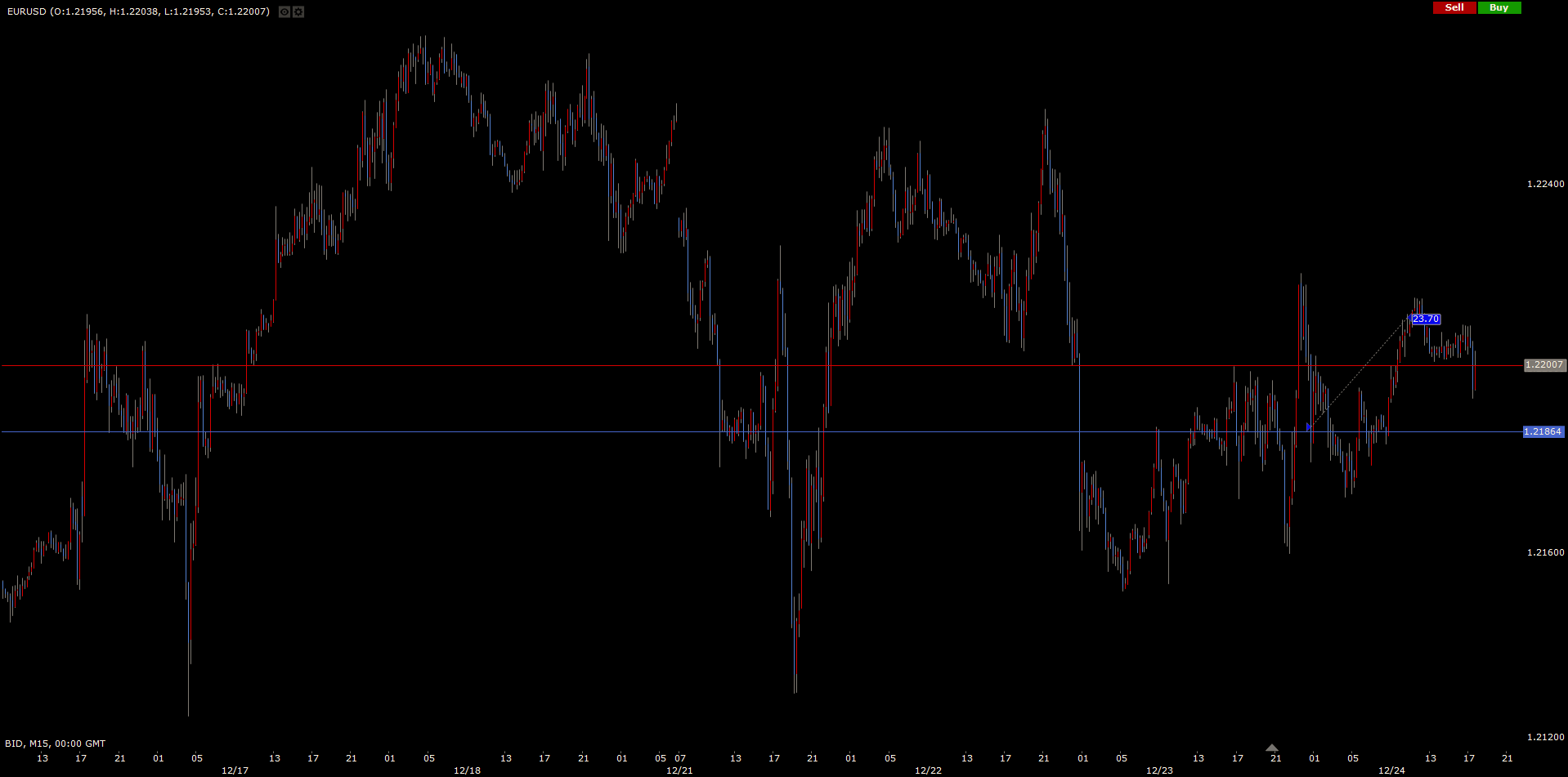
Task: Click the 12/23 date on time axis
Action: (1159, 770)
